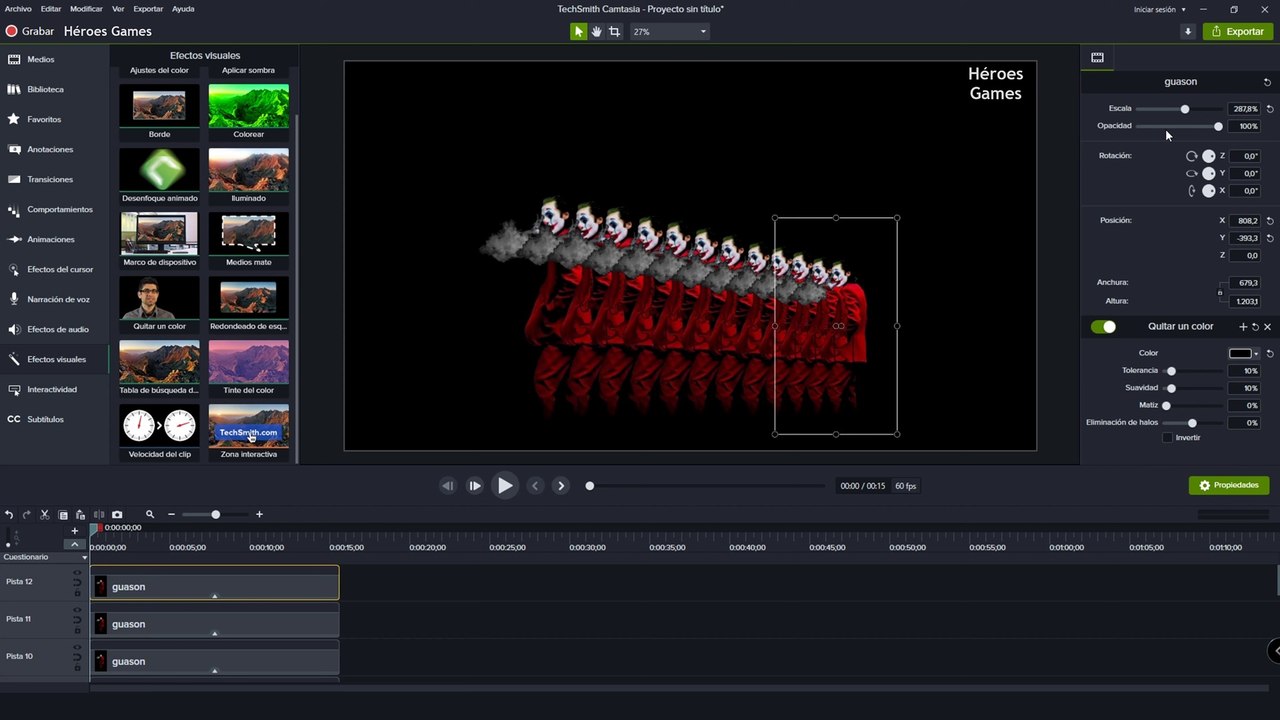The width and height of the screenshot is (1280, 720).
Task: Open the Exportar menu in the menu bar
Action: point(148,9)
